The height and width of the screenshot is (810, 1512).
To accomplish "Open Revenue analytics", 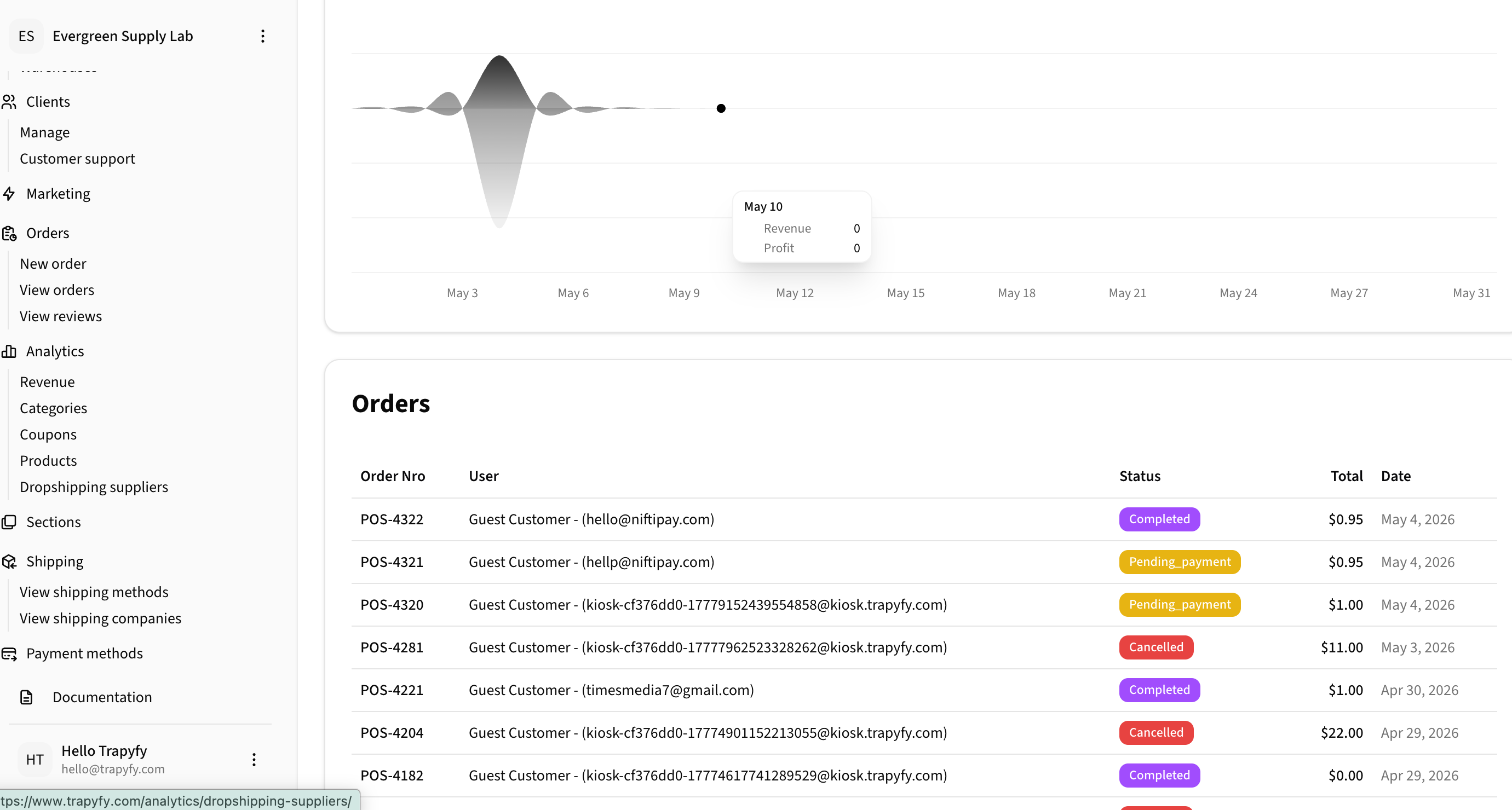I will point(47,383).
